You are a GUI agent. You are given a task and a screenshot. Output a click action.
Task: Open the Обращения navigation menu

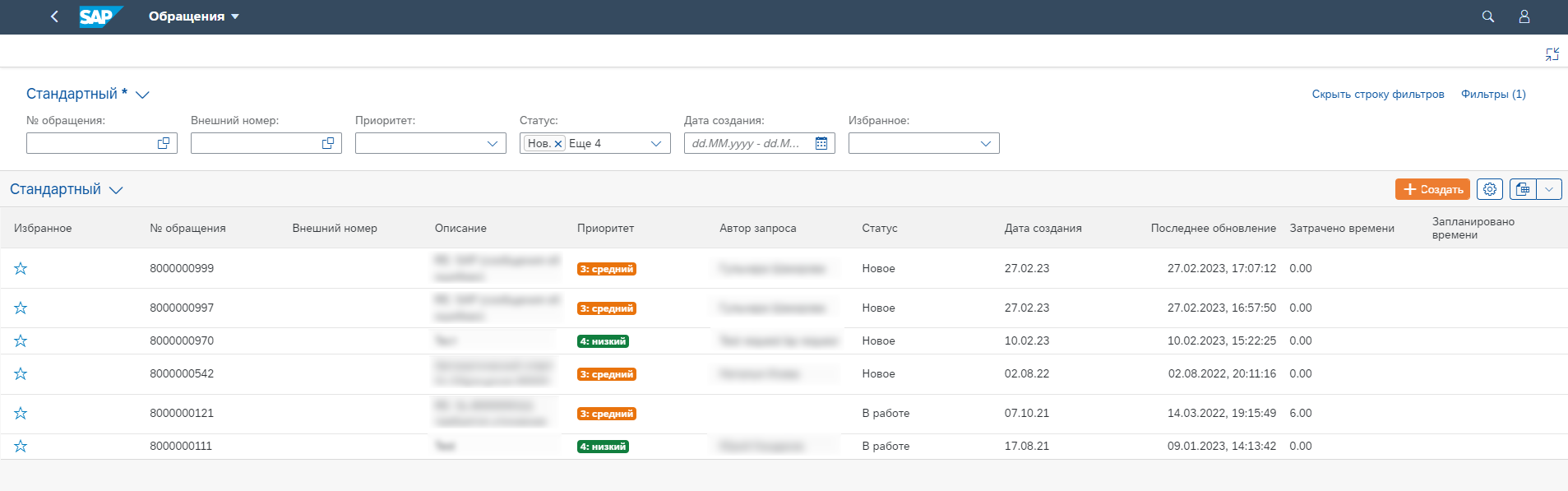click(x=193, y=16)
